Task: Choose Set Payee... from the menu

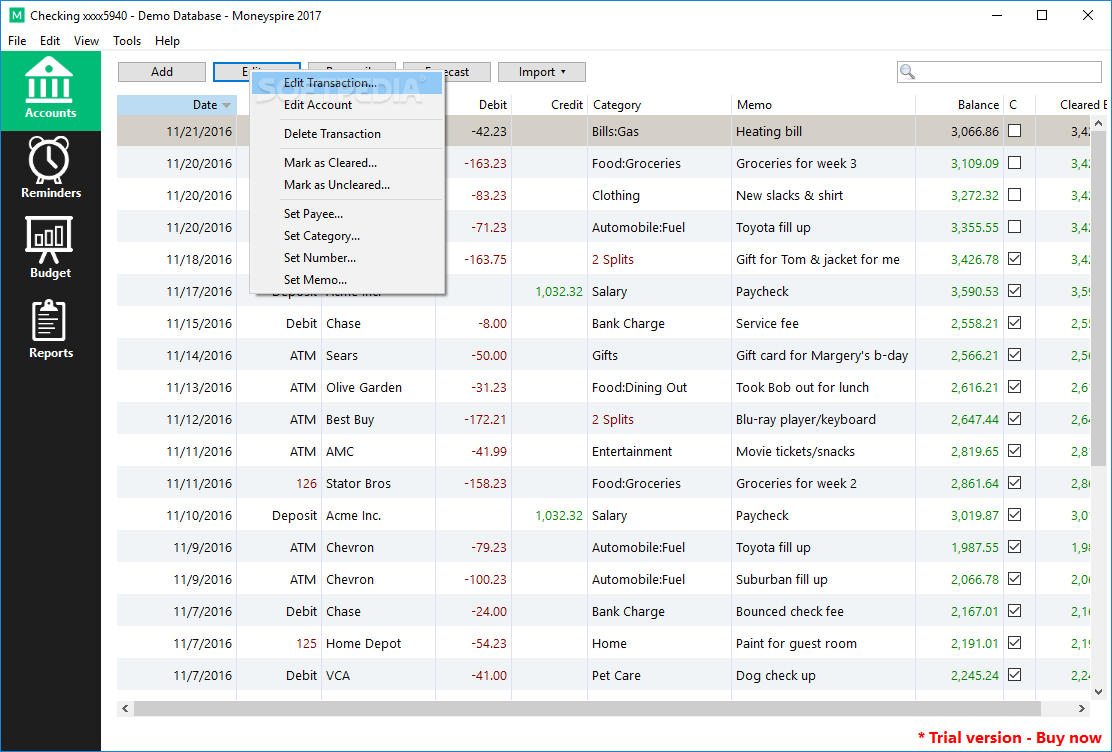Action: tap(347, 214)
